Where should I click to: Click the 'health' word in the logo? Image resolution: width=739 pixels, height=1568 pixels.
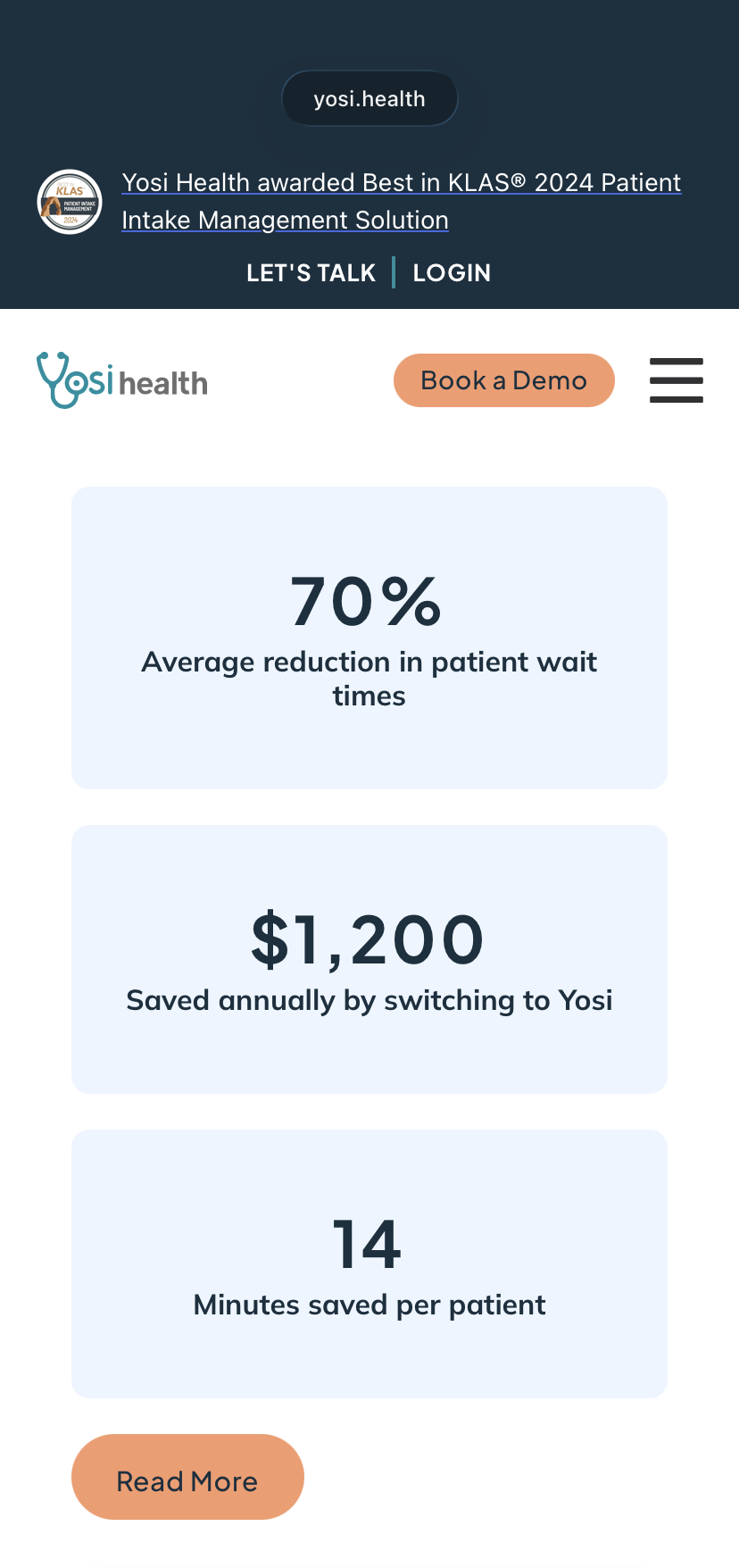pyautogui.click(x=163, y=384)
